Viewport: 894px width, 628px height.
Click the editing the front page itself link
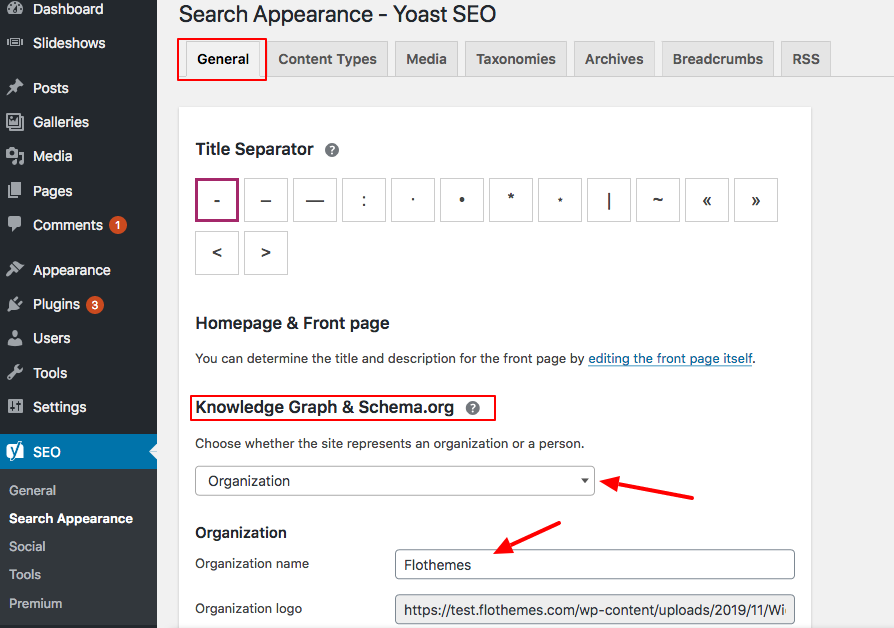pos(670,358)
